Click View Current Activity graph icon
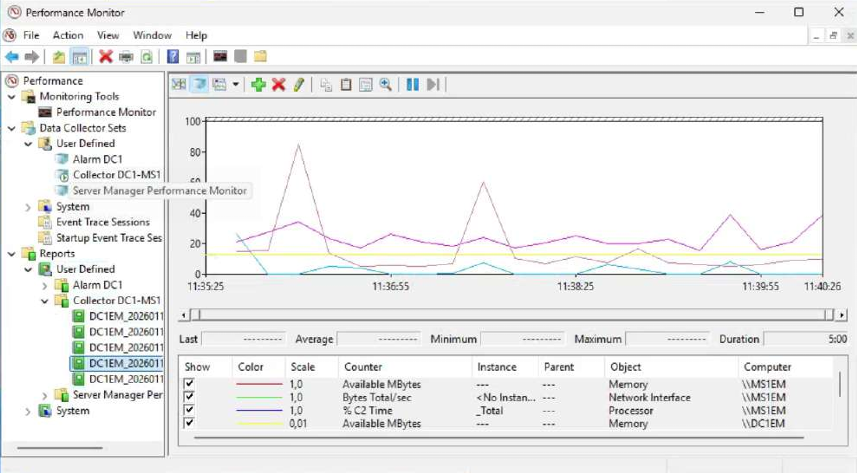 179,84
